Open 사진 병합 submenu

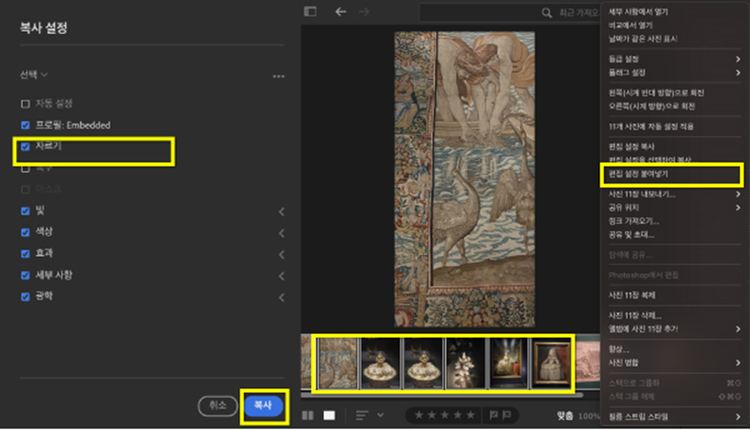tap(674, 363)
